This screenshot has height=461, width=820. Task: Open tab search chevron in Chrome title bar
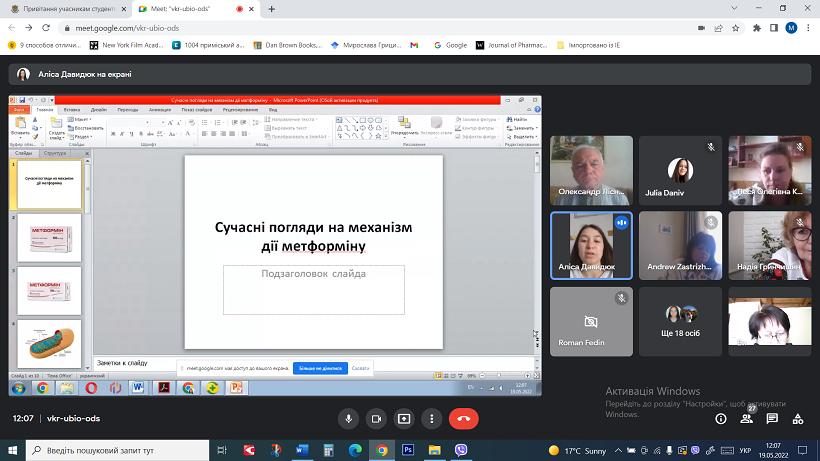[x=734, y=8]
